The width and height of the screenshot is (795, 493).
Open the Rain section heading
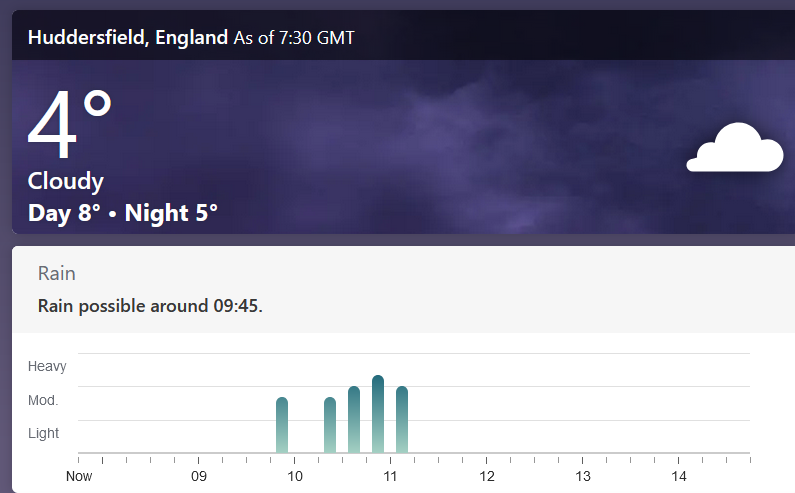(57, 273)
